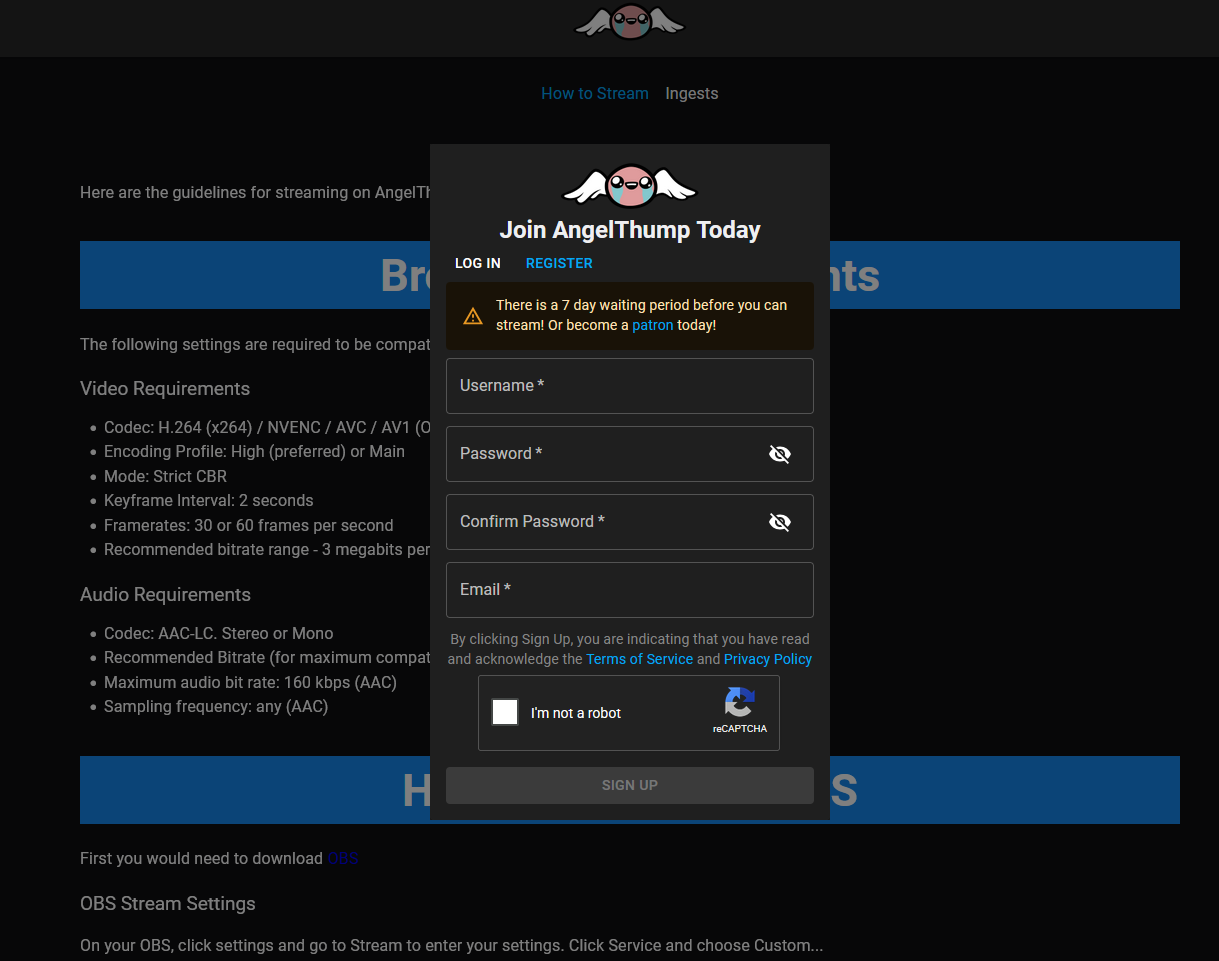Open the Privacy Policy link
The image size is (1219, 961).
[768, 659]
